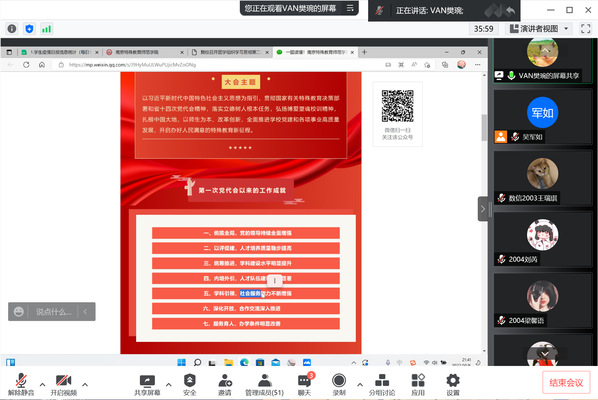Open Chat (聊天) with unread badge
Viewport: 598px width, 400px height.
coord(304,384)
